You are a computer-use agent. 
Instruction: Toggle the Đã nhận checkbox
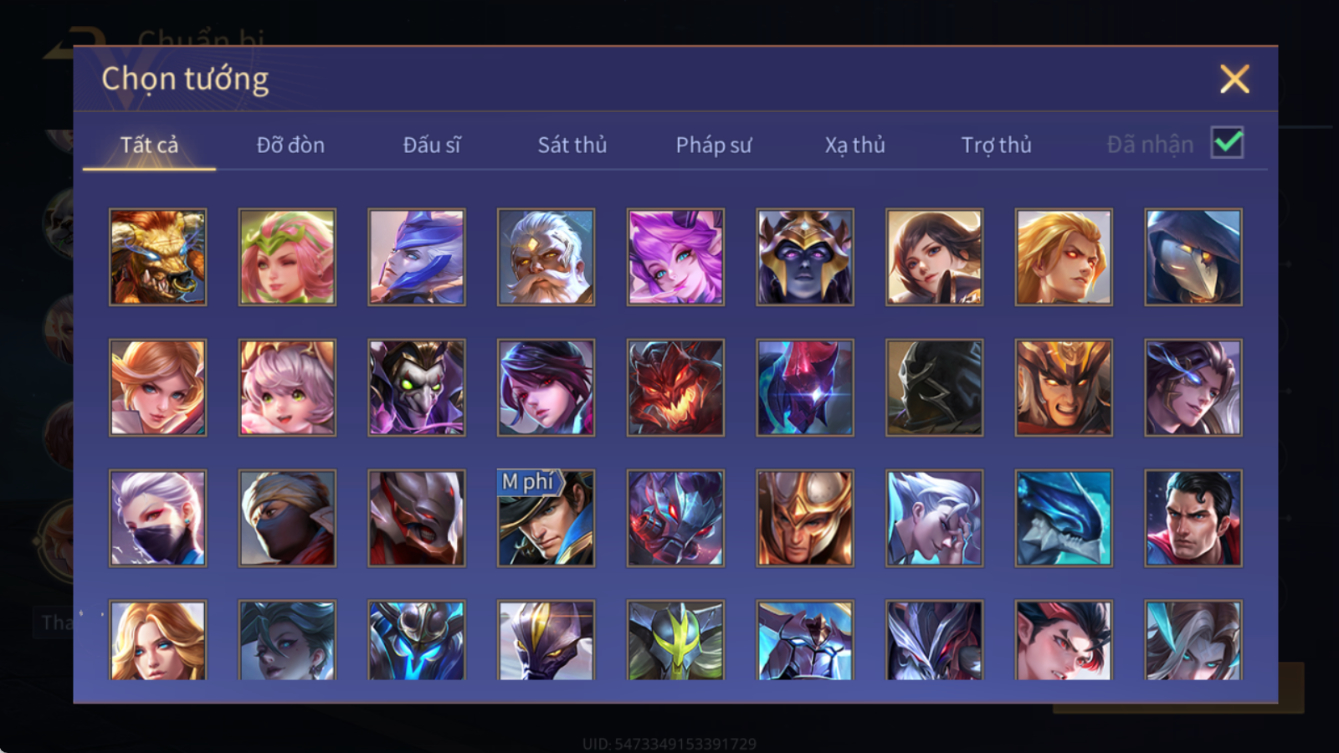1227,143
